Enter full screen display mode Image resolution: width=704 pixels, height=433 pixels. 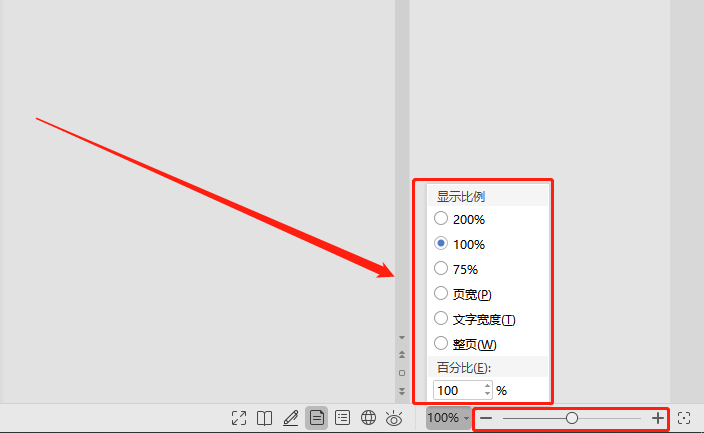coord(239,418)
